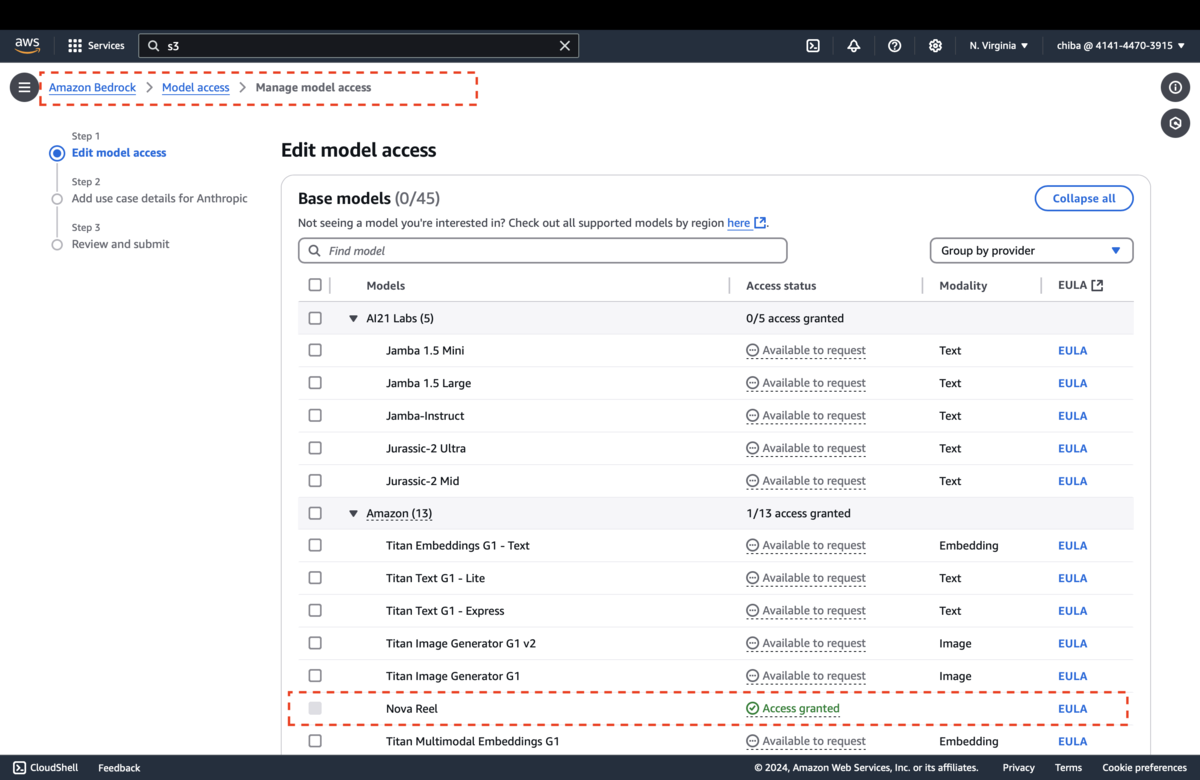Select the Titan Embeddings G1 - Text checkbox
The height and width of the screenshot is (780, 1200).
315,546
